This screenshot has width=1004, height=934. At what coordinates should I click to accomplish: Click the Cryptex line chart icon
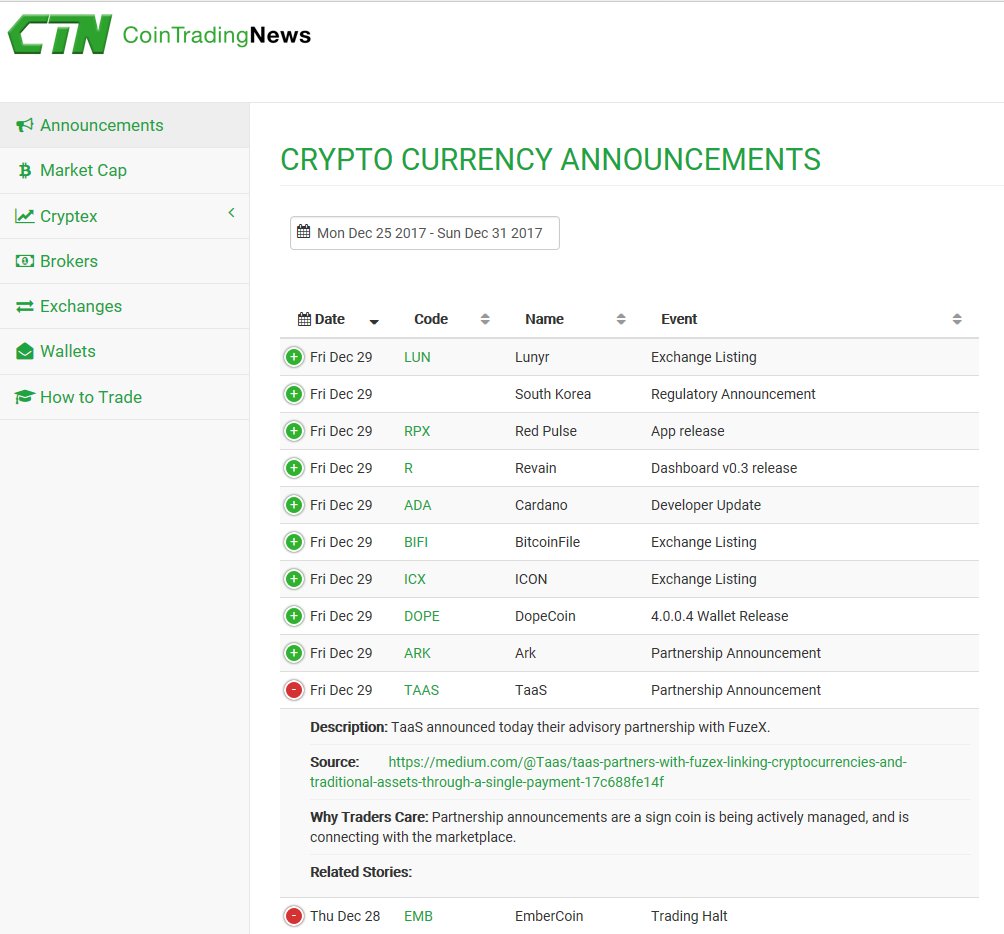point(24,216)
